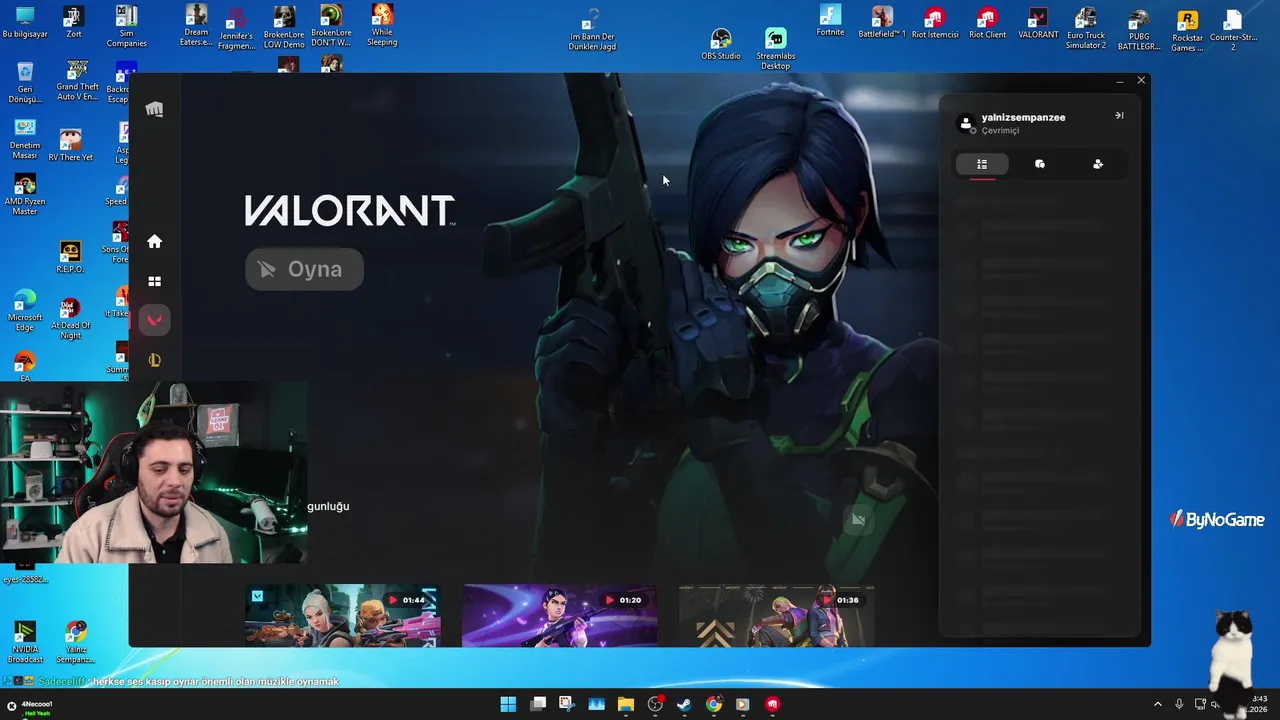Expand the system tray hidden icons chevron

point(1158,704)
